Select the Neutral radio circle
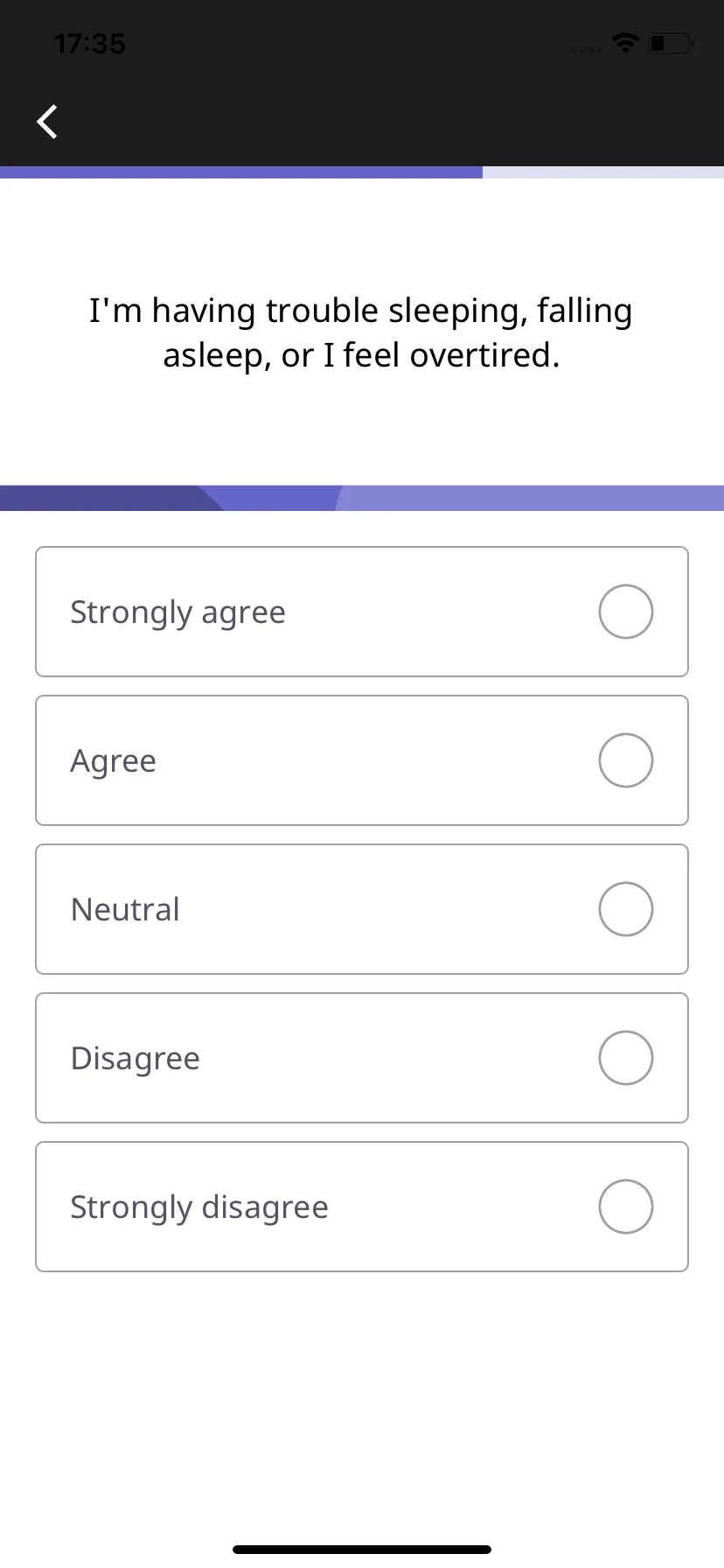The image size is (724, 1568). pyautogui.click(x=626, y=909)
